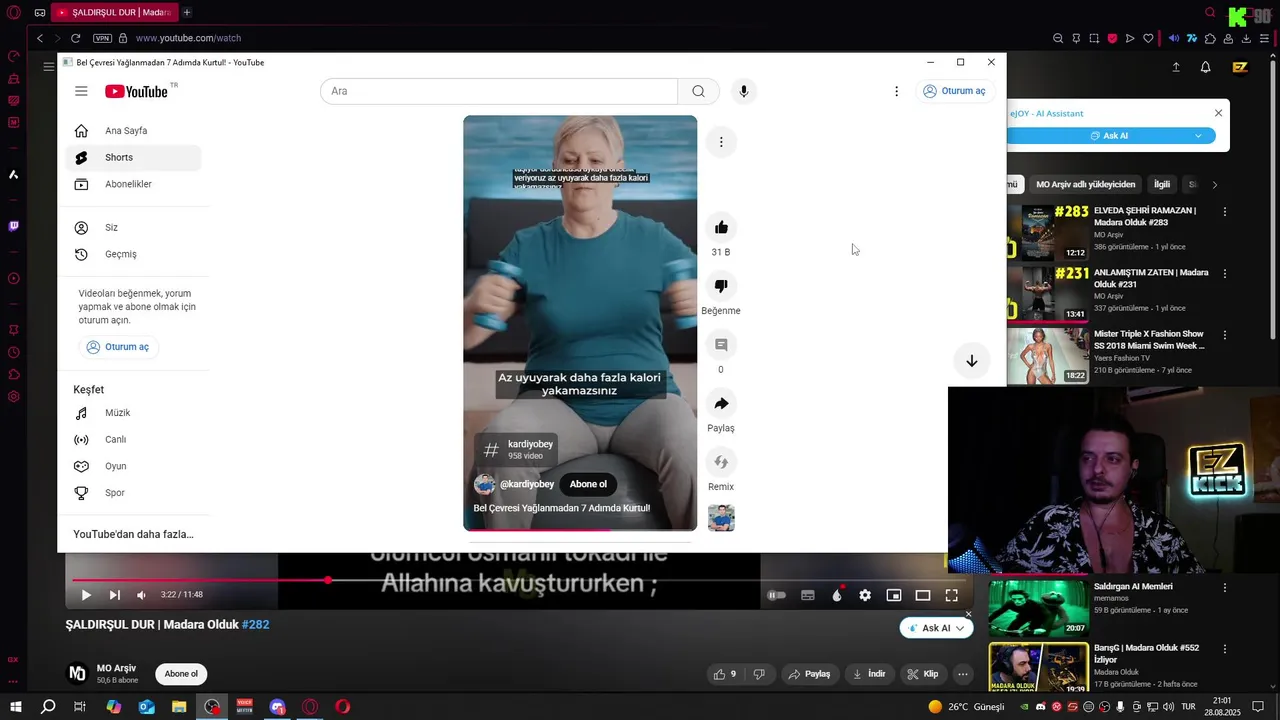Open Remix for this Short
This screenshot has width=1280, height=720.
(721, 462)
